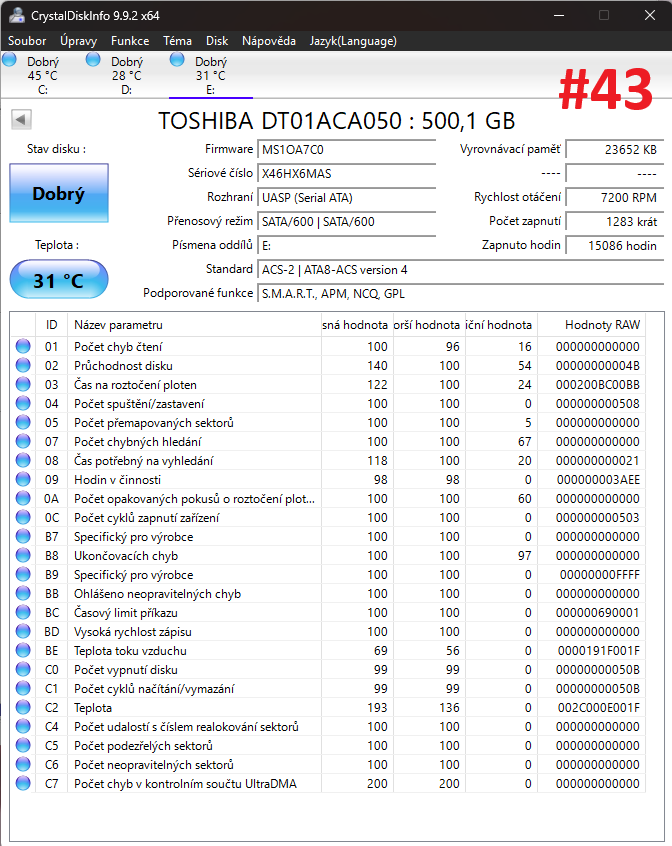Click status icon for Hodin v činnosti
The height and width of the screenshot is (846, 672).
tap(23, 479)
